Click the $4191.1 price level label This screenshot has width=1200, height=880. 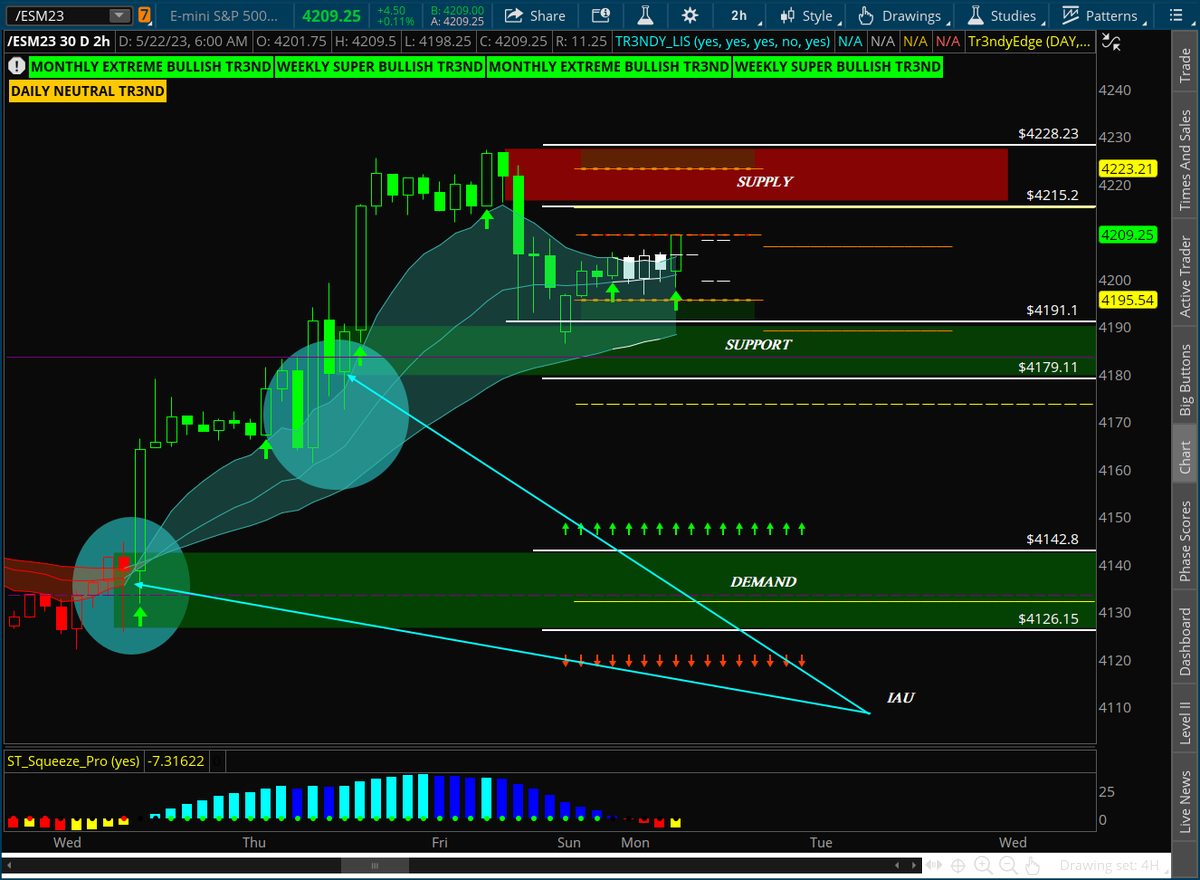(1052, 311)
